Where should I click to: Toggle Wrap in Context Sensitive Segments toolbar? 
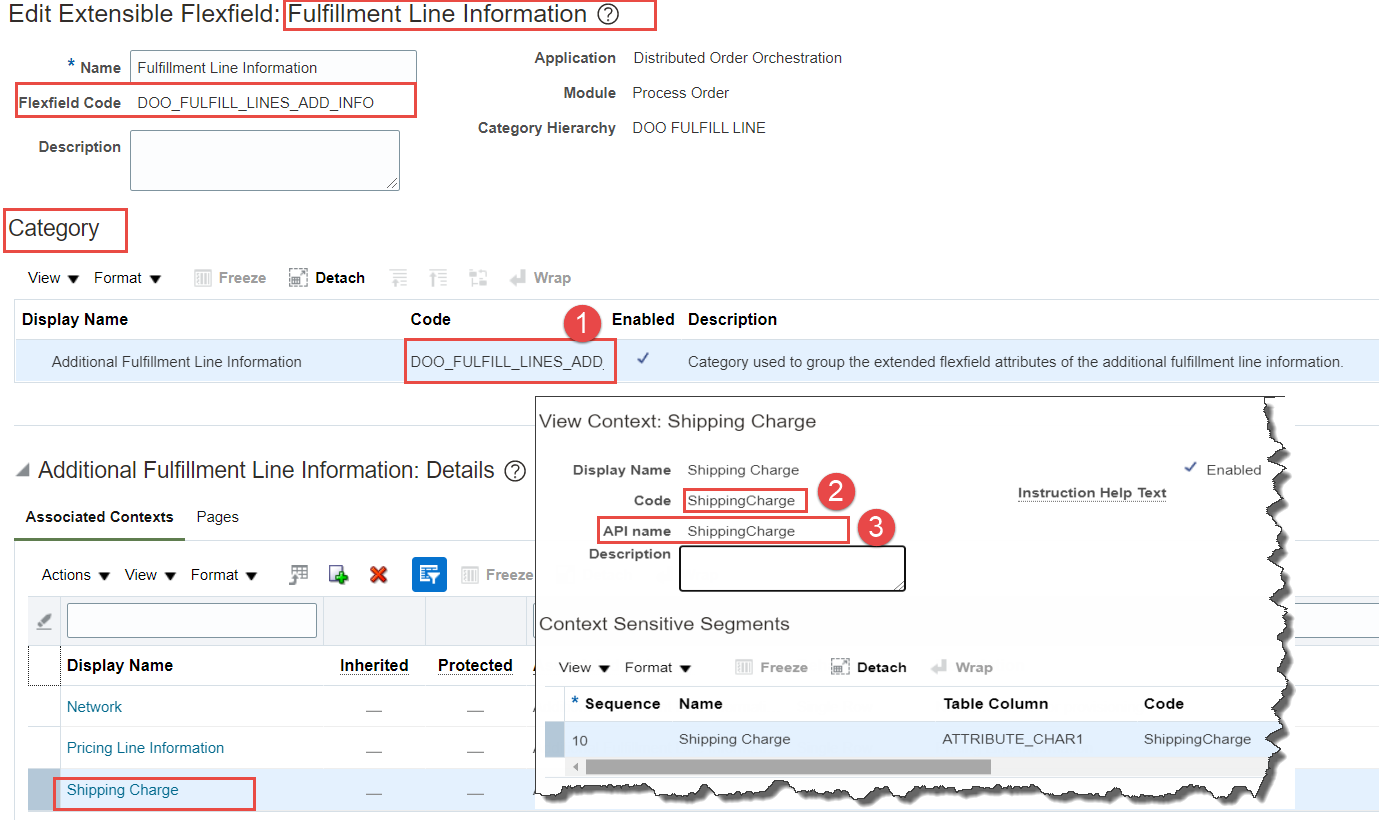point(961,667)
